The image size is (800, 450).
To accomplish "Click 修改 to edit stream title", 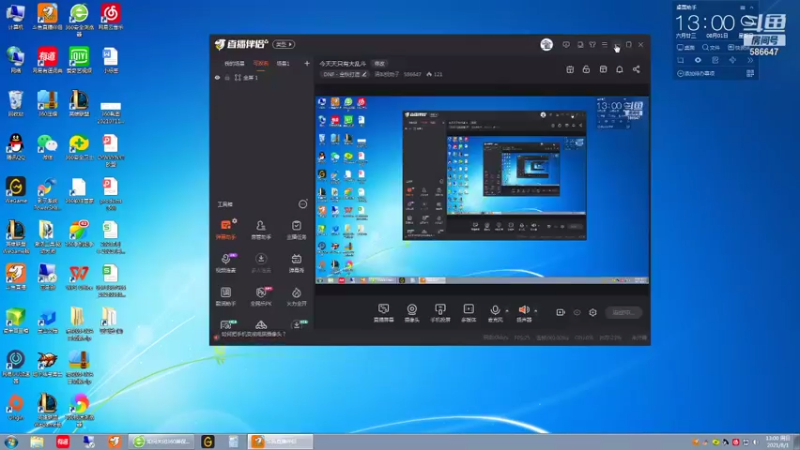I will (x=380, y=64).
